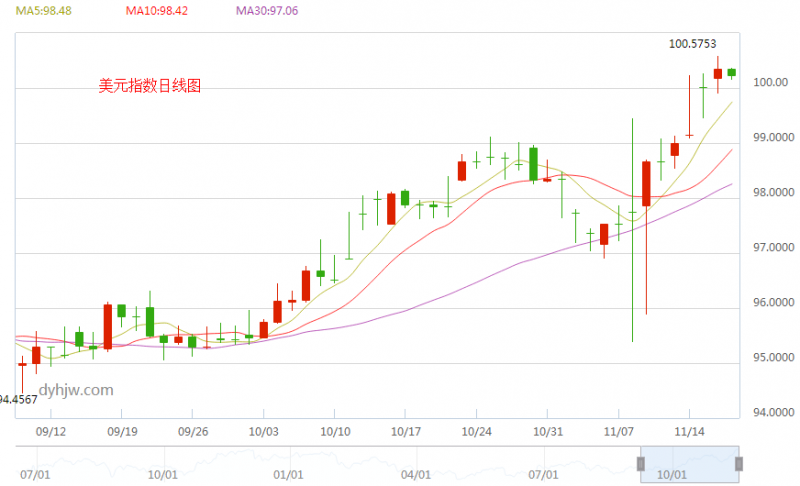
Task: Click the 97.0000 price axis label
Action: click(x=773, y=247)
